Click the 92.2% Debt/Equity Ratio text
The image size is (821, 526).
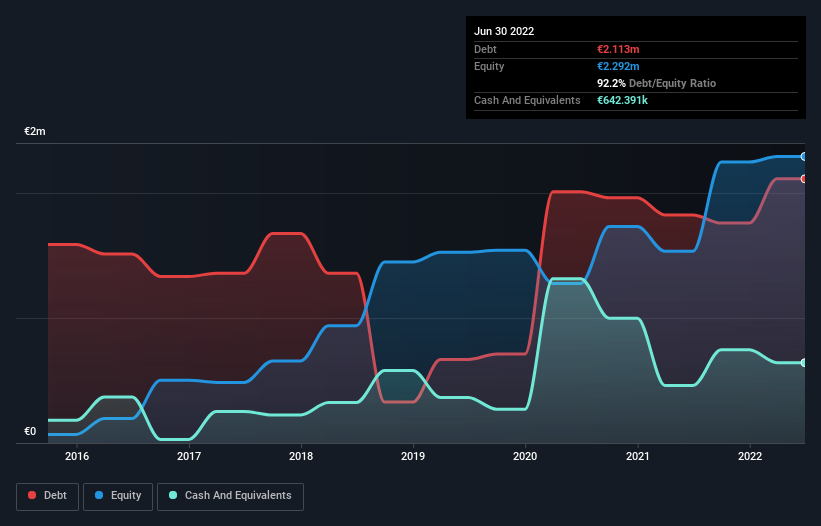657,83
